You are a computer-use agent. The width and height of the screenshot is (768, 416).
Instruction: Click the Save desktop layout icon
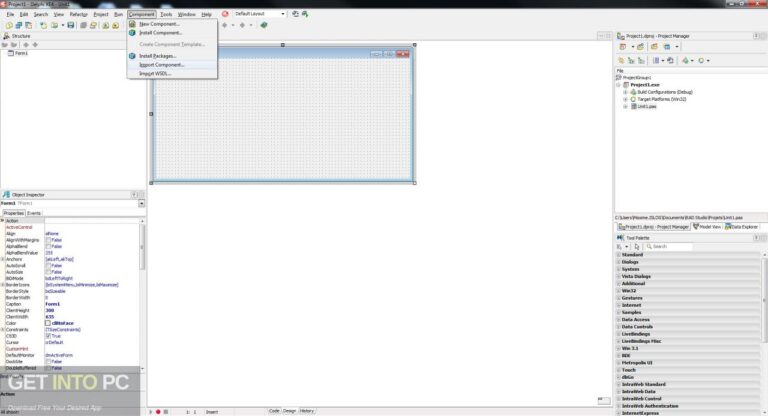click(x=295, y=14)
